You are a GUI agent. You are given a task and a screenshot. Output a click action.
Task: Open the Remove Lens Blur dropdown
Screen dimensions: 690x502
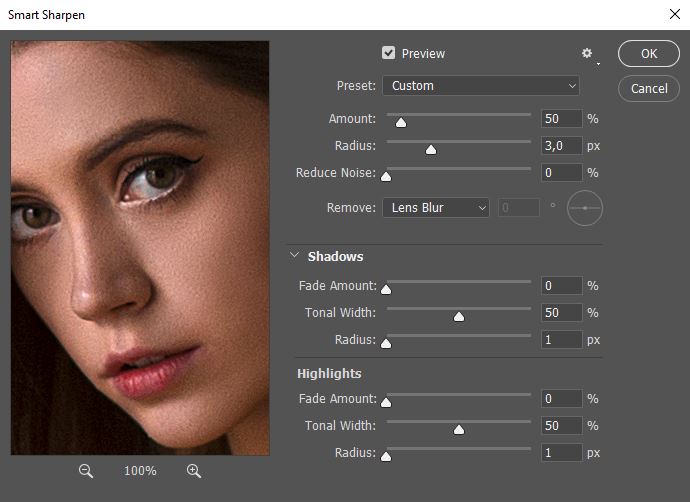point(436,208)
